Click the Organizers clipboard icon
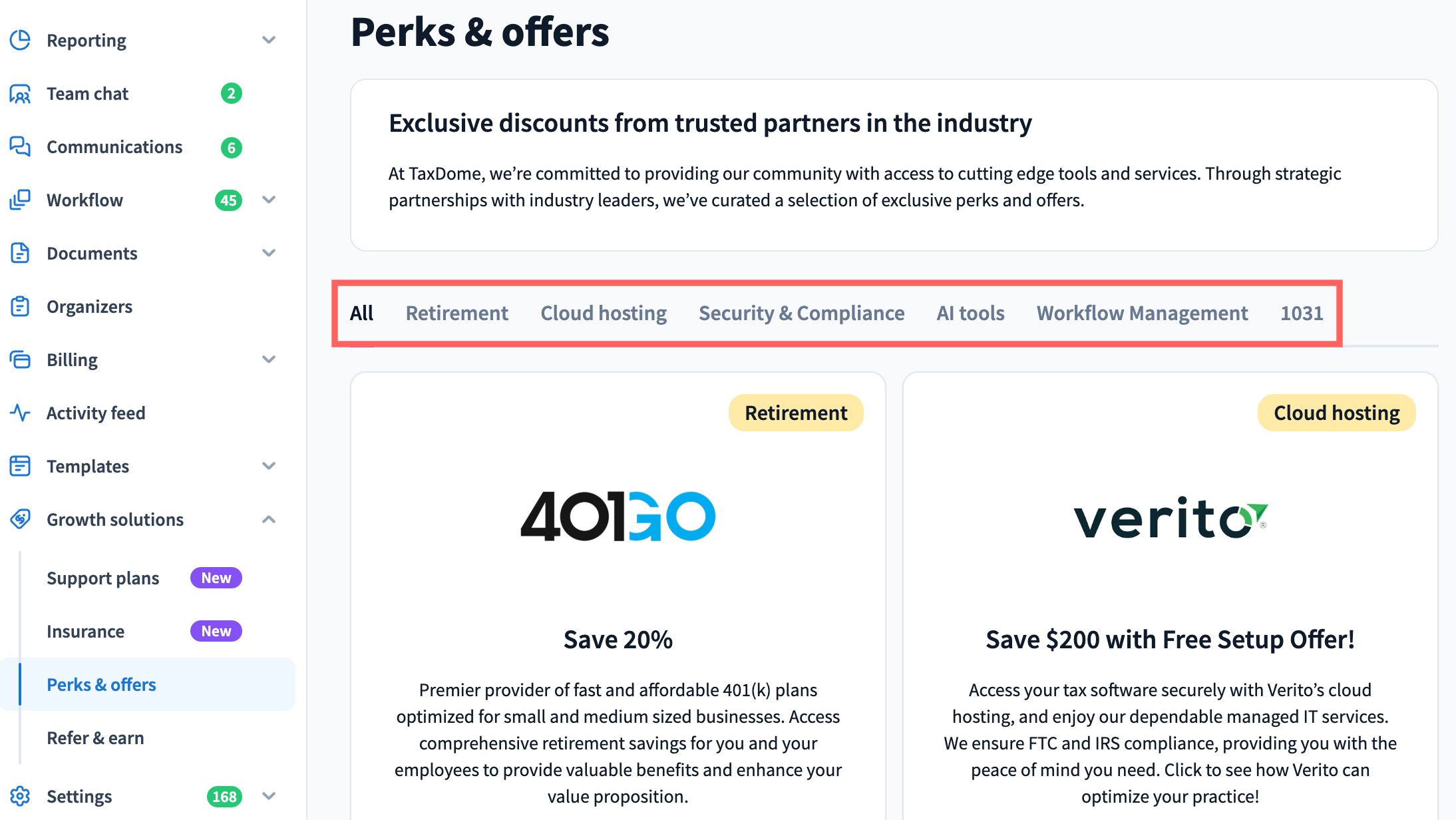This screenshot has width=1456, height=820. click(20, 306)
